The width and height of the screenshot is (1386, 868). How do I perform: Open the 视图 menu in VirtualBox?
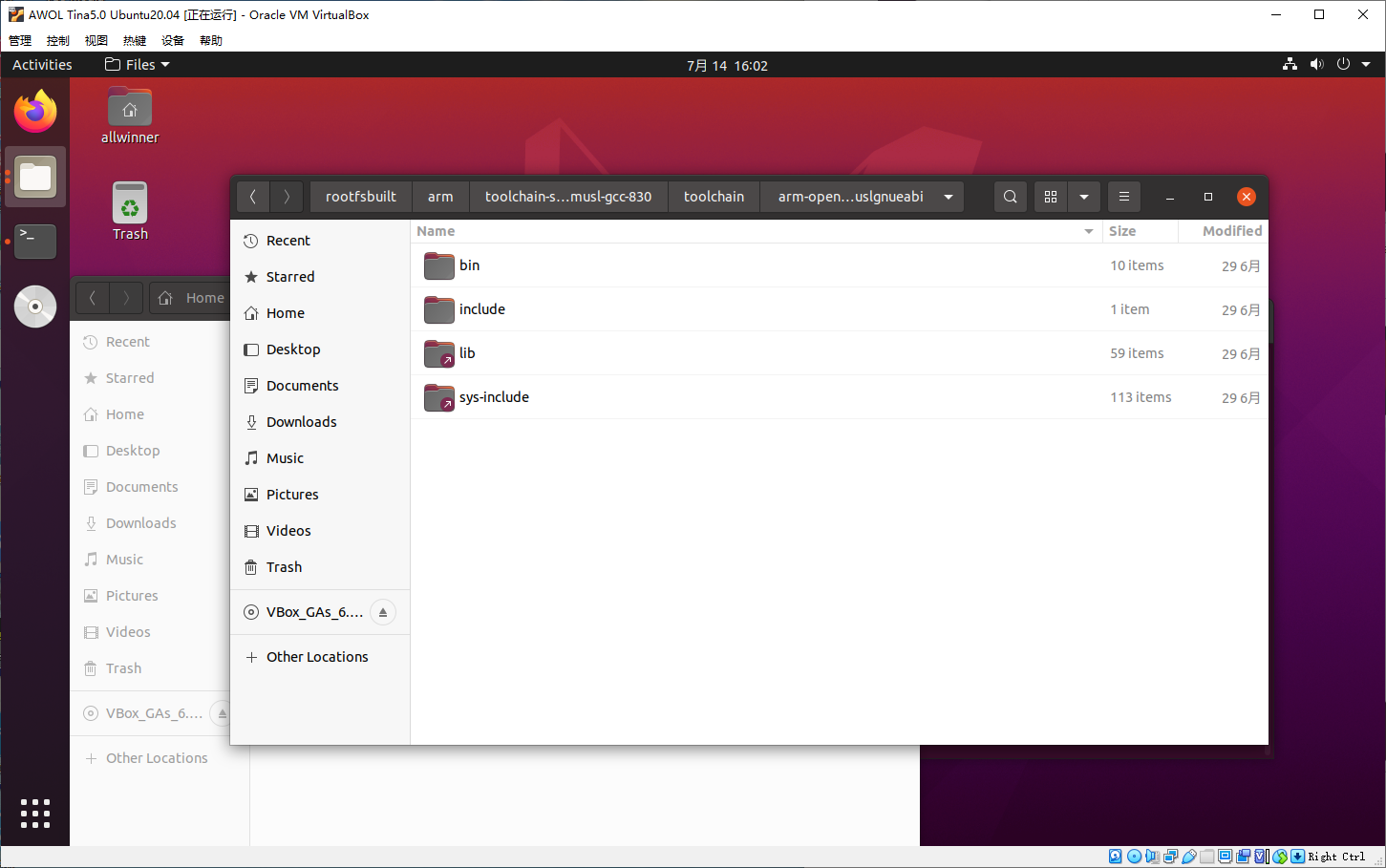click(96, 40)
